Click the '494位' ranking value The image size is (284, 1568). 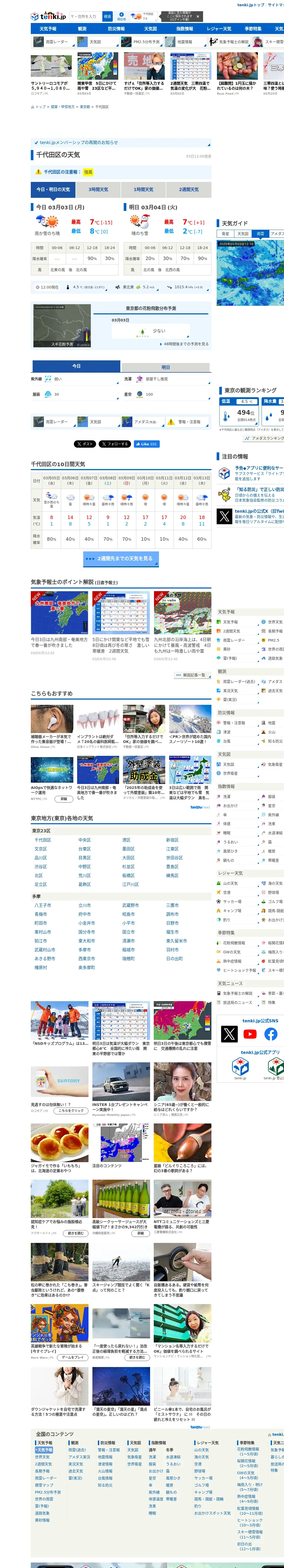[246, 412]
